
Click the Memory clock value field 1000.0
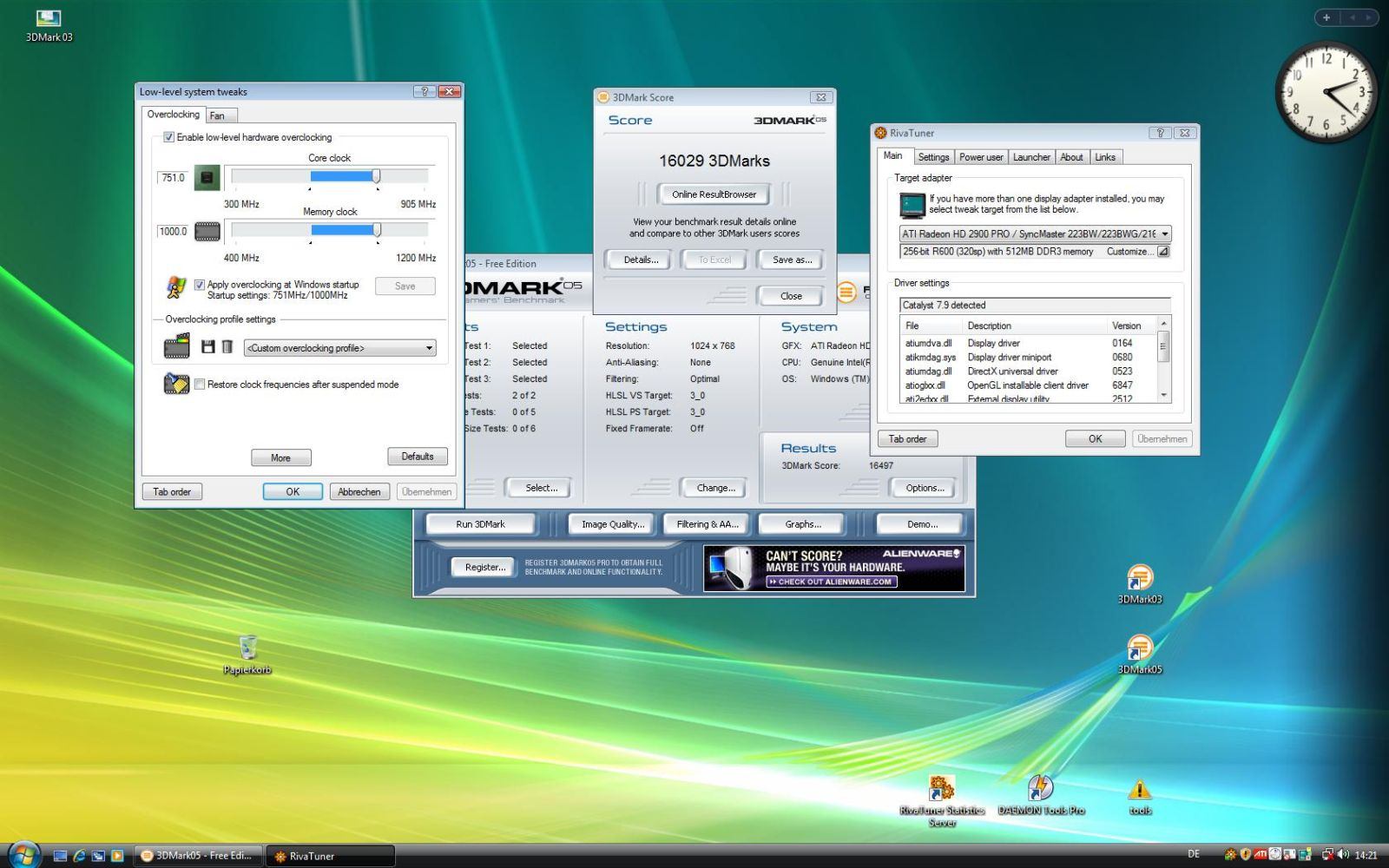(173, 232)
